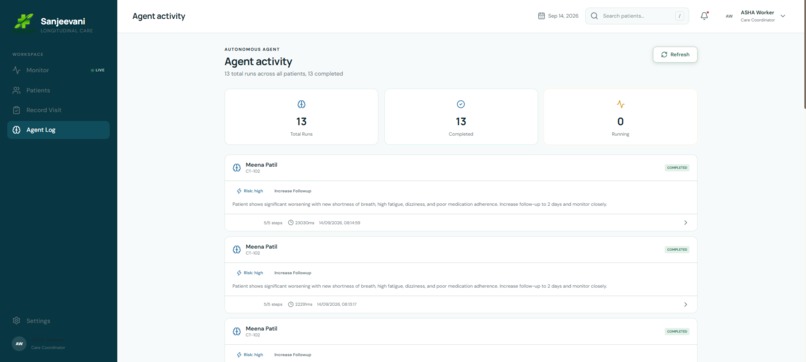Click the LIVE indicator next to Monitor
This screenshot has height=362, width=806.
98,70
